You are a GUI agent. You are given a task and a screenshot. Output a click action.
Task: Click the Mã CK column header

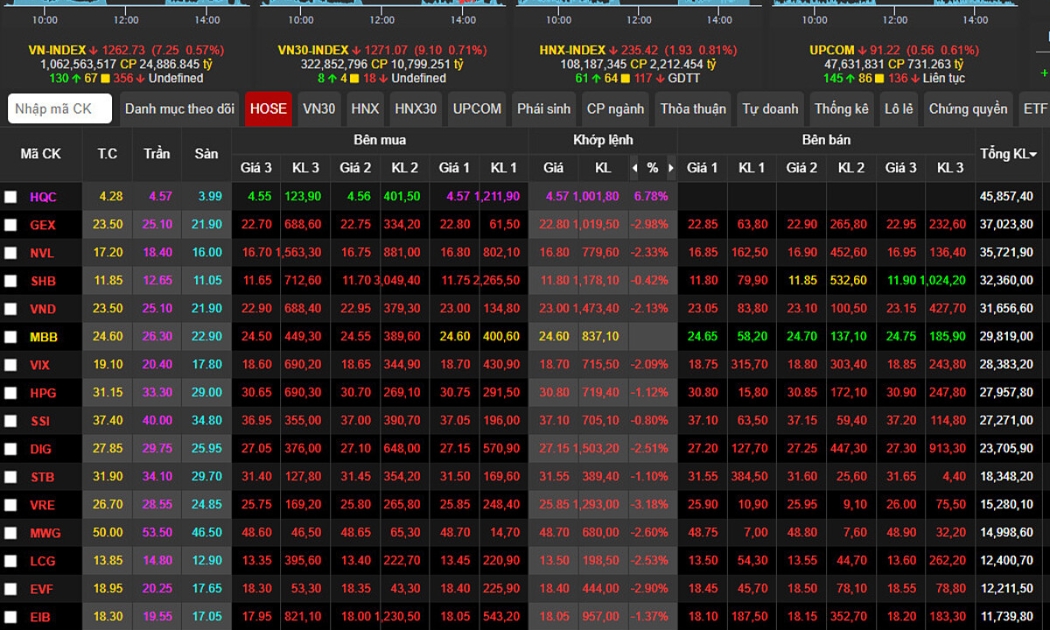(x=41, y=154)
